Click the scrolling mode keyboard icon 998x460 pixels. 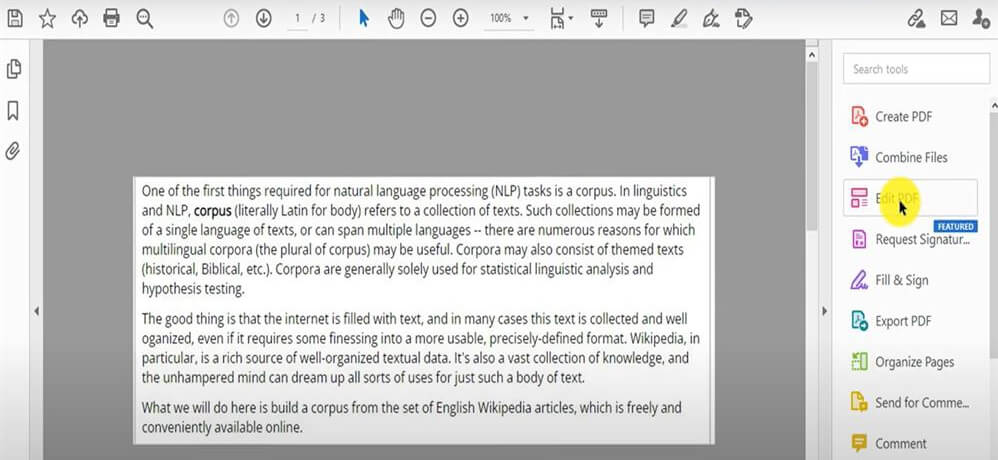point(598,18)
